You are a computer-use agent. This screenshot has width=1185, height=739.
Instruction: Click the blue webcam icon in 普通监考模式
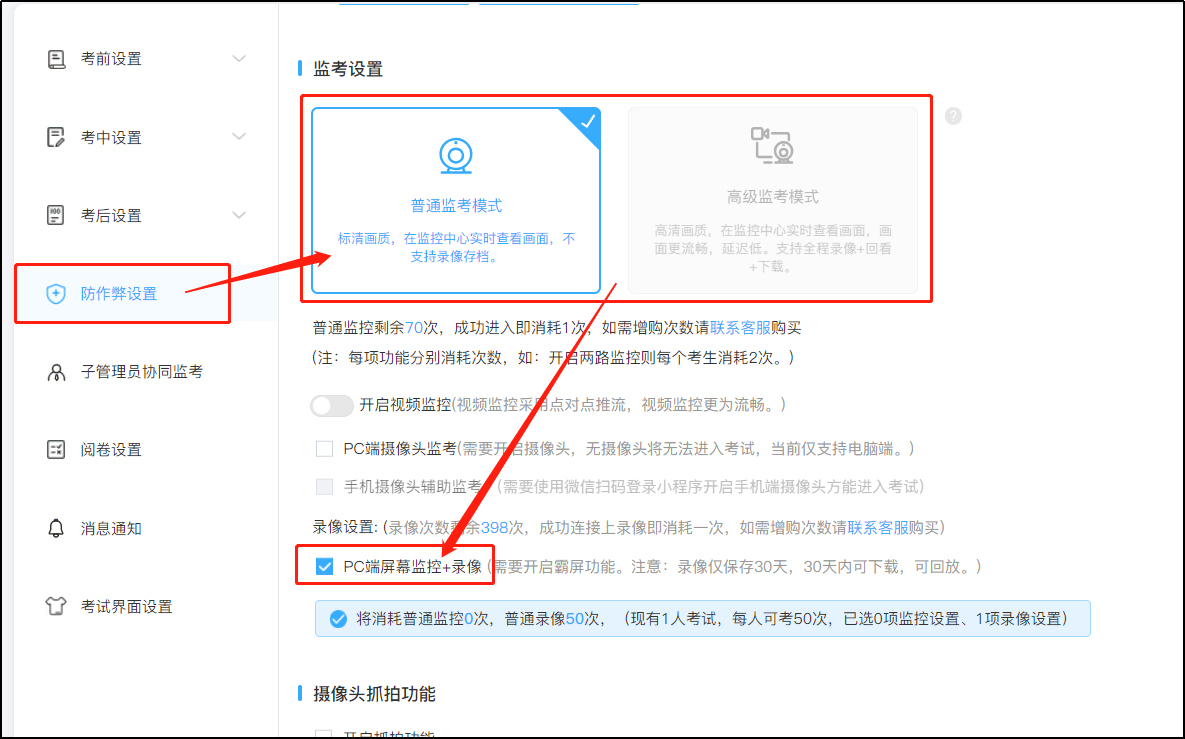[x=456, y=156]
